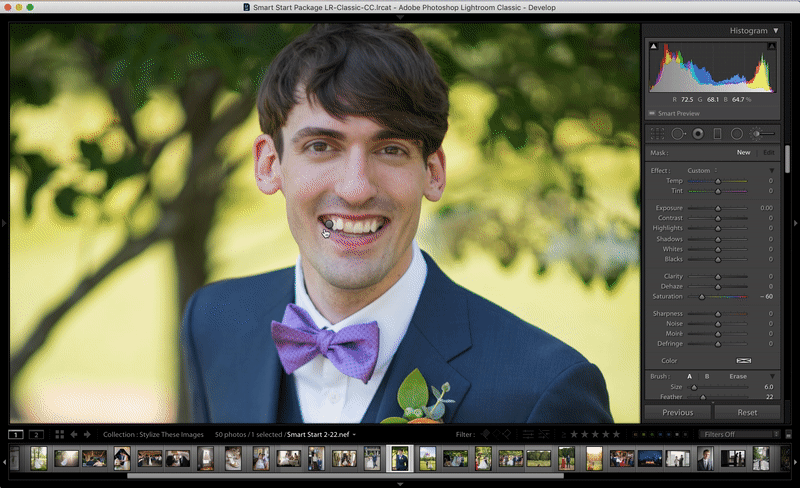Screen dimensions: 800x488
Task: Choose New mask mode
Action: click(743, 153)
